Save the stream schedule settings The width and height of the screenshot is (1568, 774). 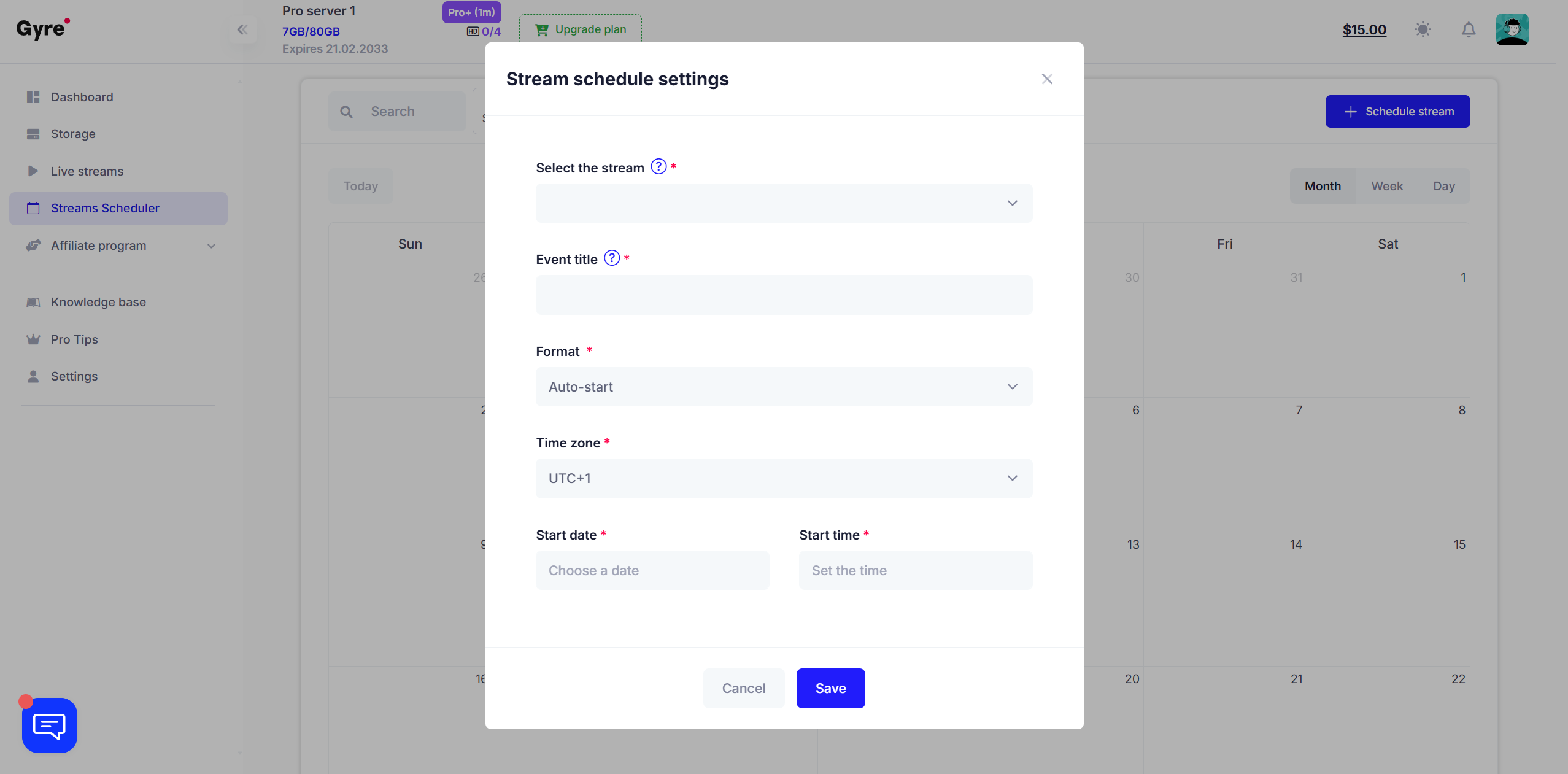tap(830, 688)
